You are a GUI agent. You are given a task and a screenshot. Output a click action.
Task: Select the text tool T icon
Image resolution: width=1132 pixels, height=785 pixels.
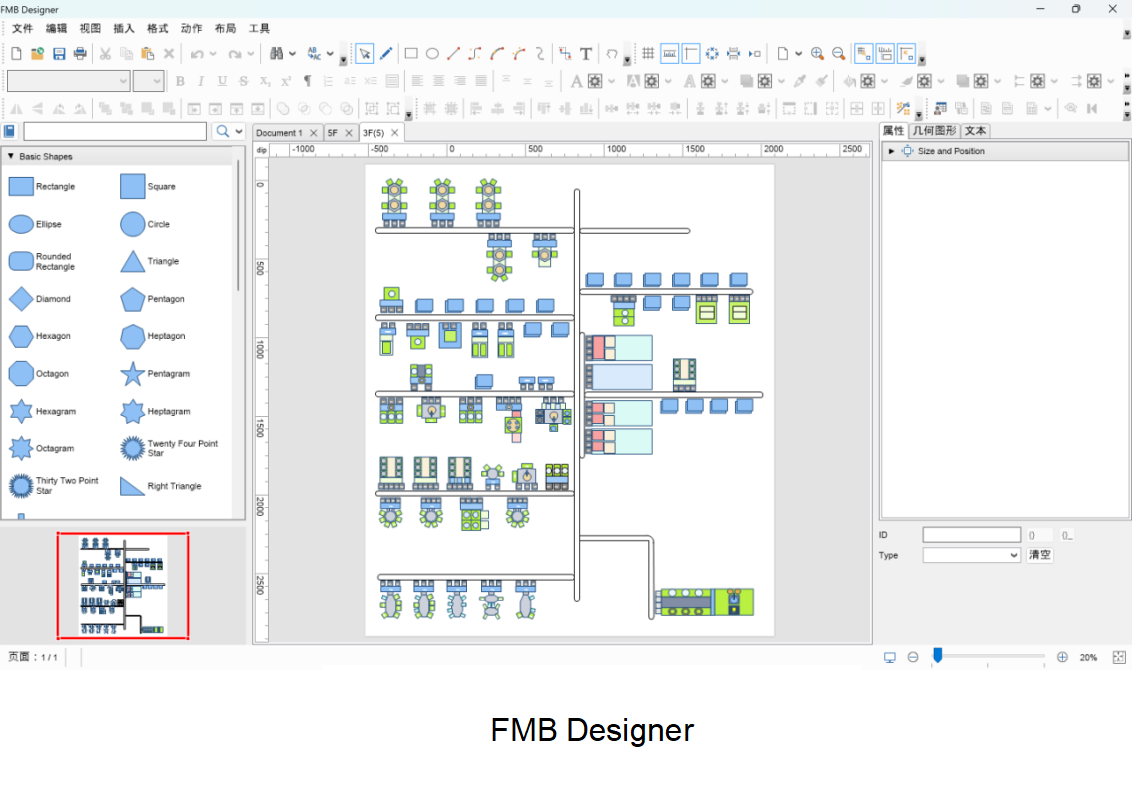click(586, 53)
